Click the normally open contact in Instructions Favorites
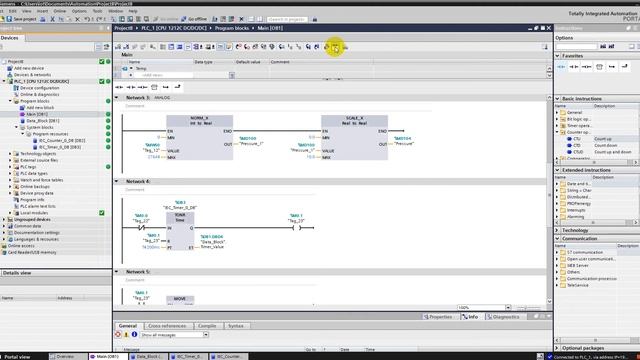The height and width of the screenshot is (360, 640). (561, 67)
